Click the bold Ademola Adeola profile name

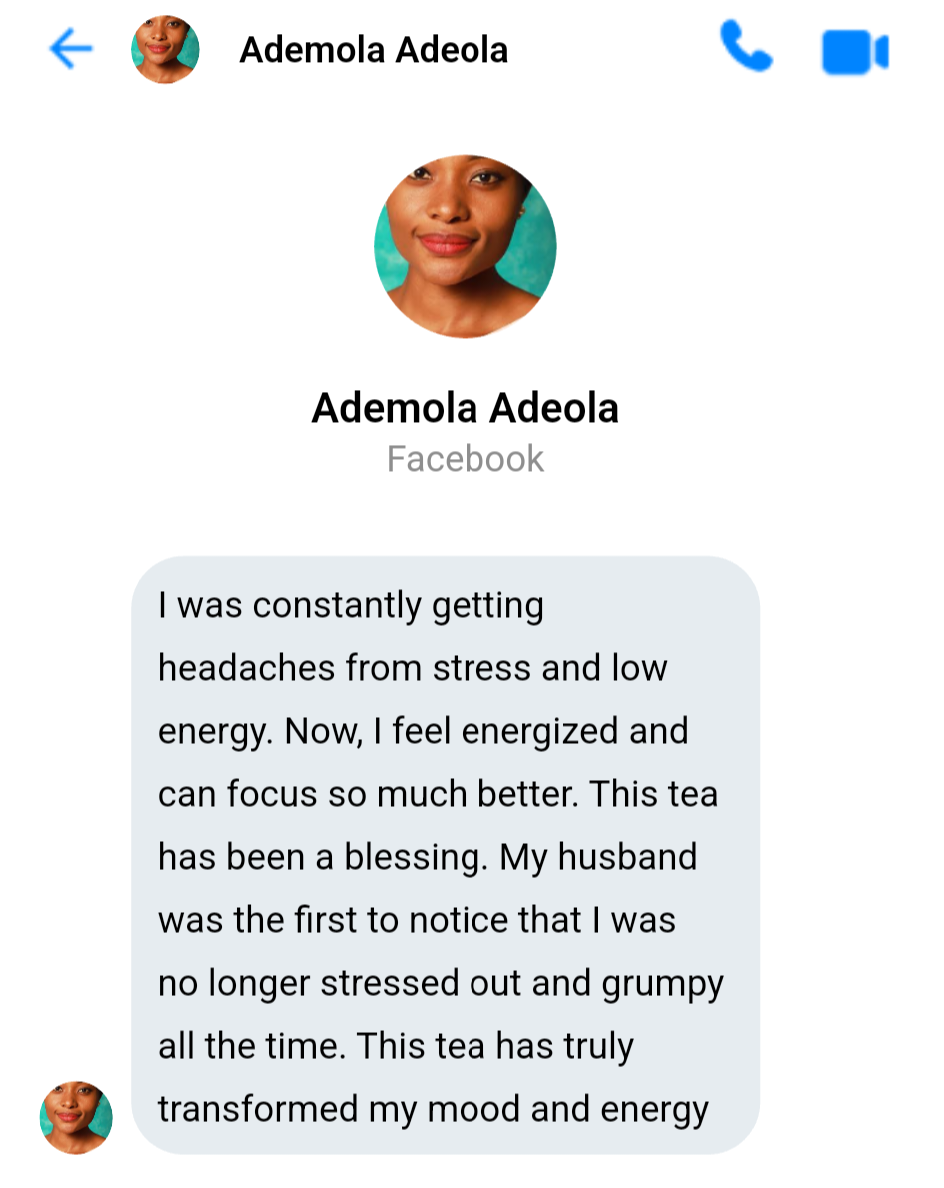click(465, 408)
